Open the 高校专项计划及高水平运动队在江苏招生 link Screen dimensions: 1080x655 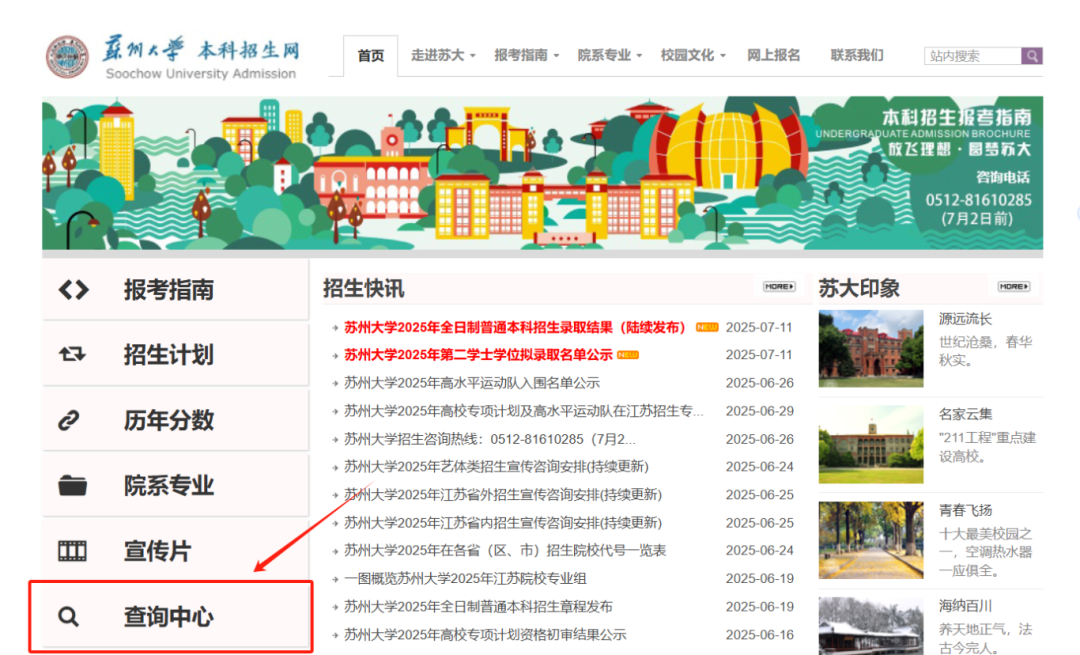(x=523, y=411)
